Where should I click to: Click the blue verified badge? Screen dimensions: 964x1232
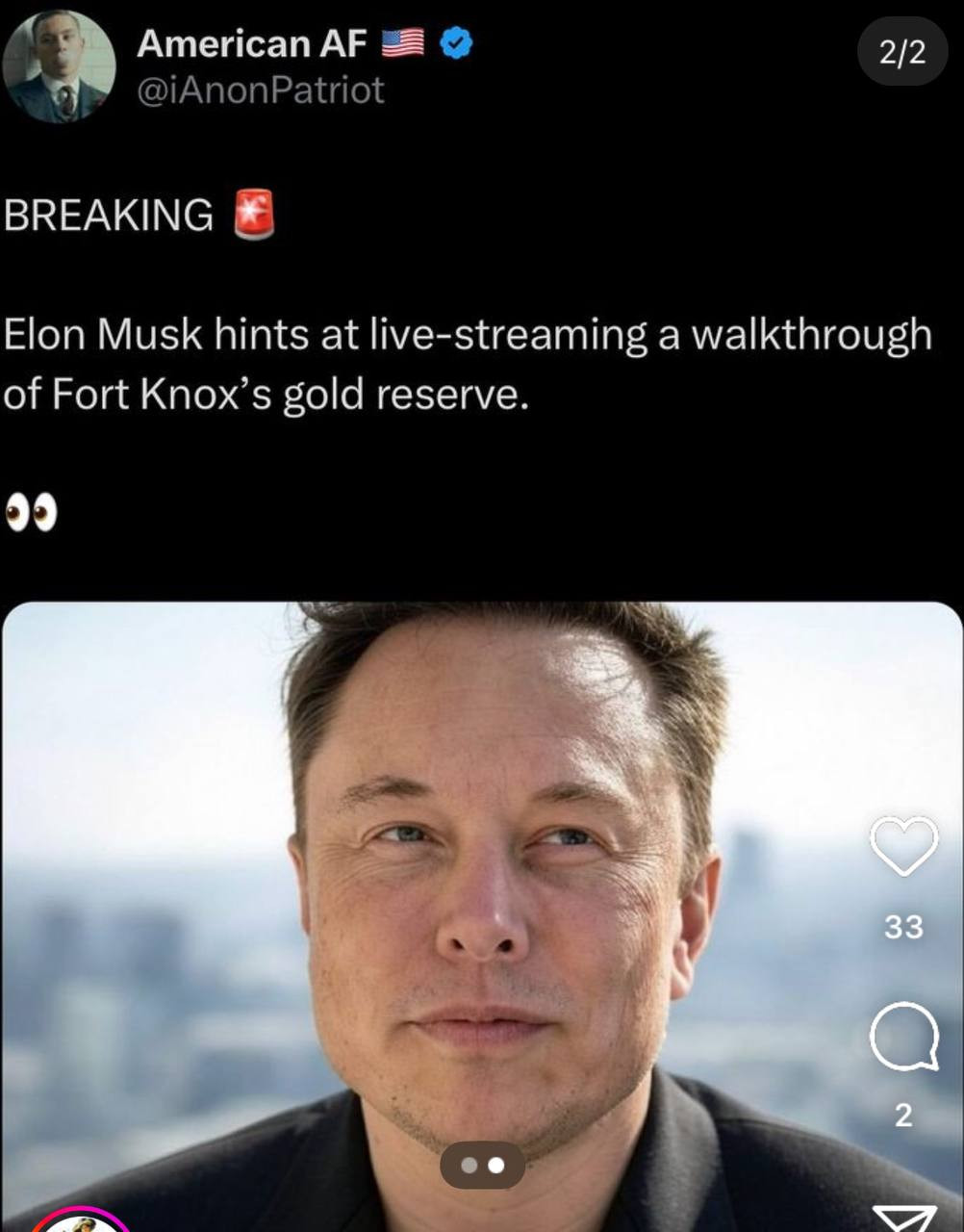pos(456,43)
